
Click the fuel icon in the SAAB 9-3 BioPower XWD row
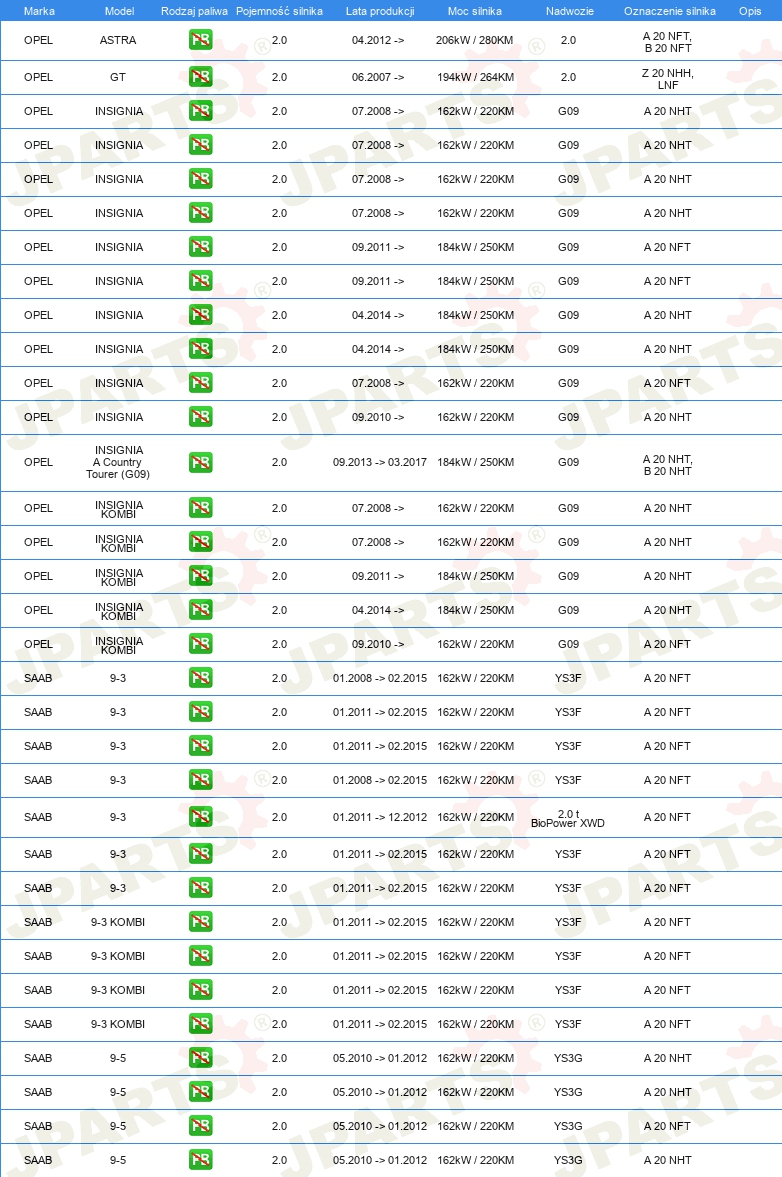tap(200, 817)
